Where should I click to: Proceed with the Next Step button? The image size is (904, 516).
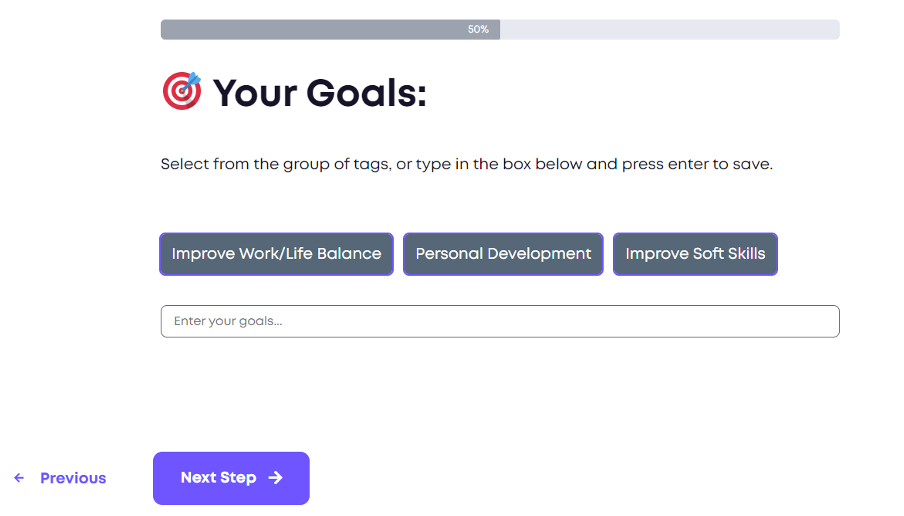tap(231, 478)
